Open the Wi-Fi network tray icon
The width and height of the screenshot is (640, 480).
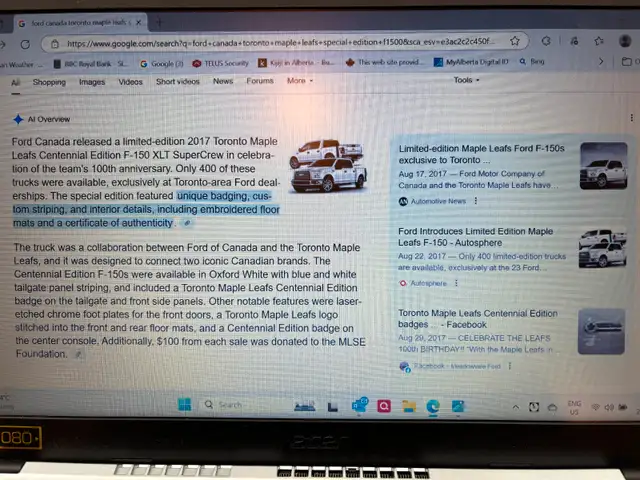click(596, 407)
